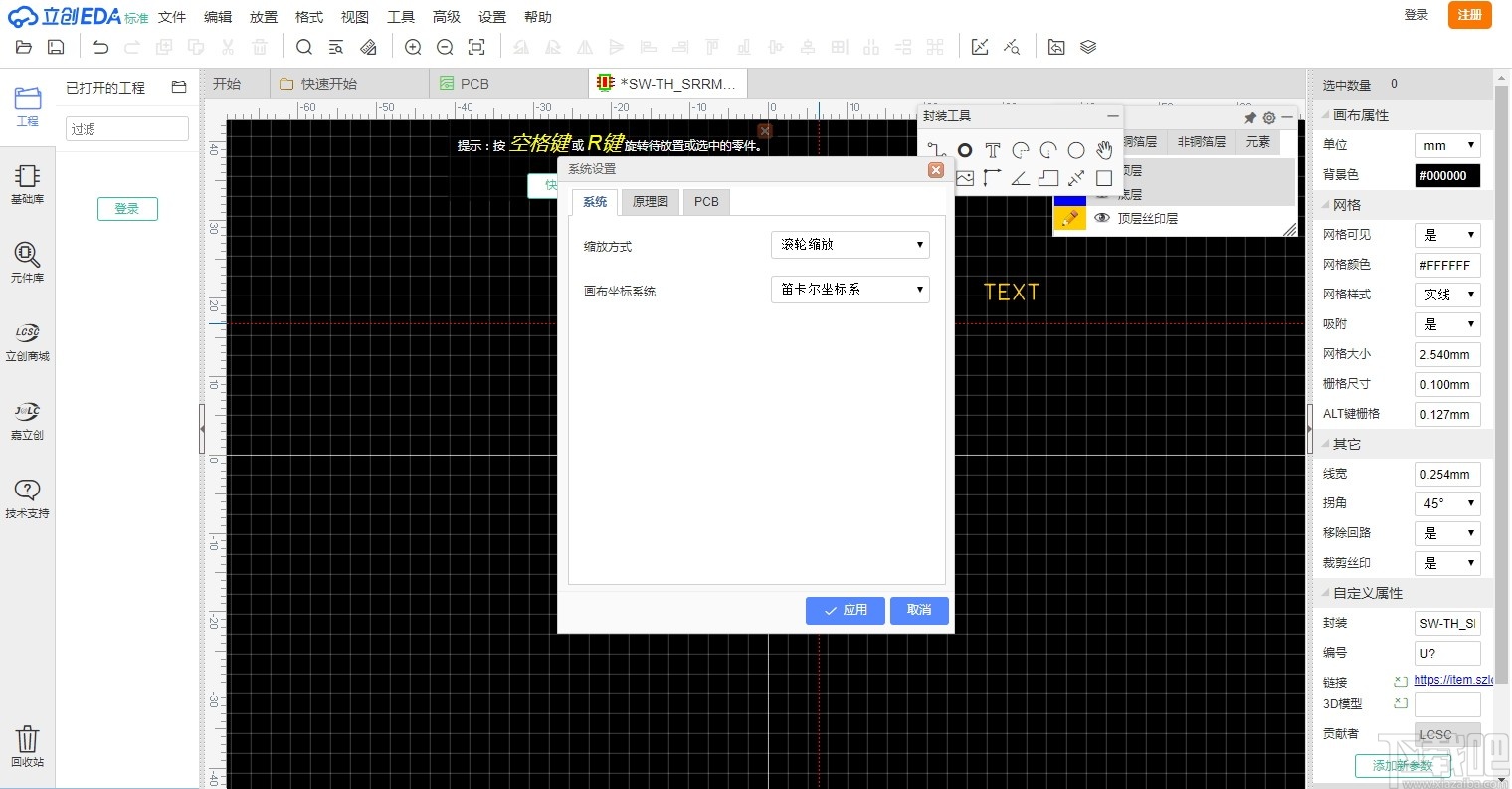Collapse the 画布属性 section

1325,116
